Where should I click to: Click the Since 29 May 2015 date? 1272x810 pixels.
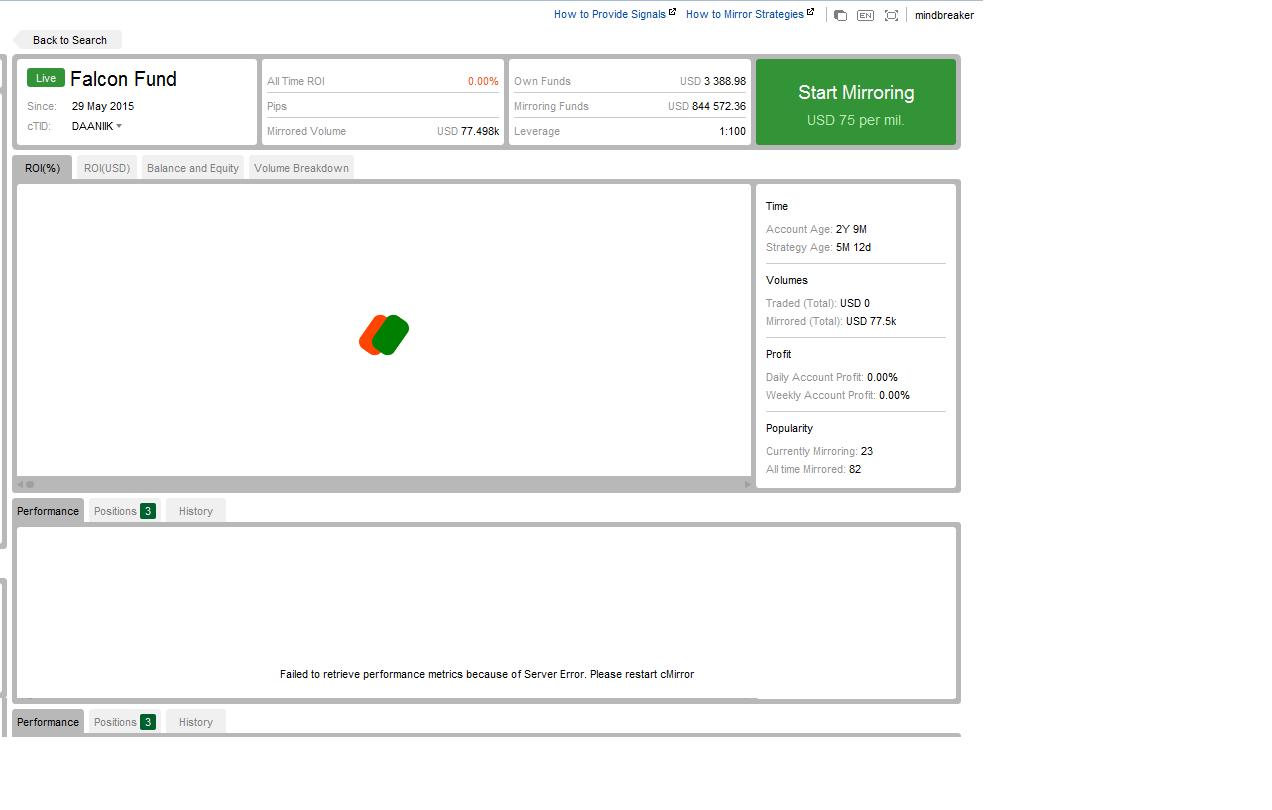point(102,106)
